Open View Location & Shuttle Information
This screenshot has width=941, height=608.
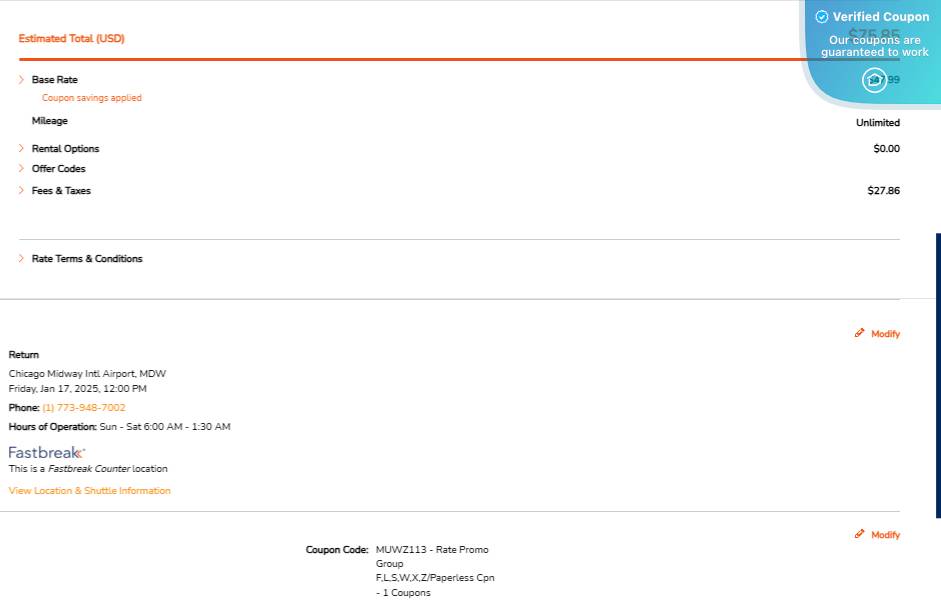(x=90, y=491)
